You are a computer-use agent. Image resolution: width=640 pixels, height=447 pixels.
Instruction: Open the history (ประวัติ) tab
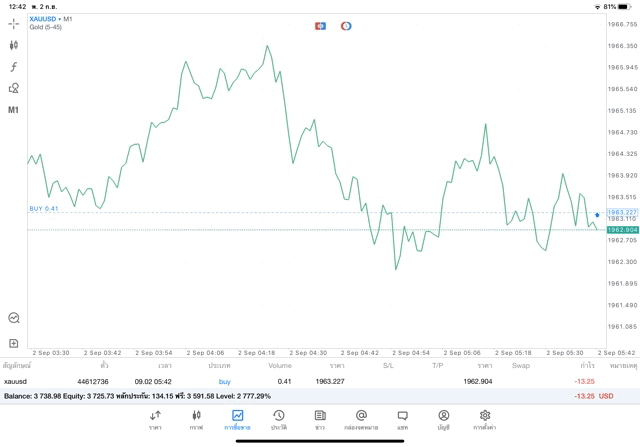point(279,419)
